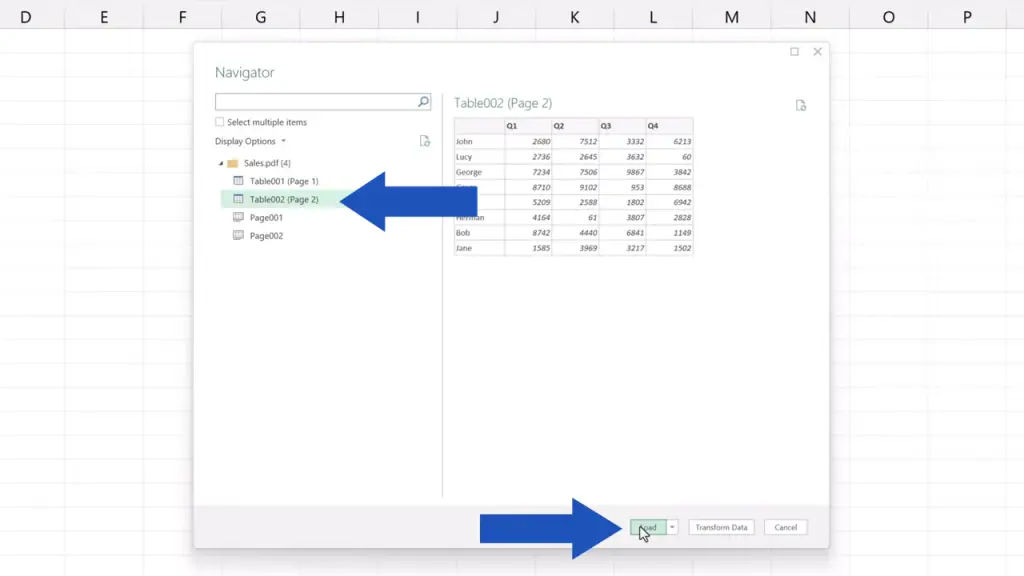Select Table002 (Page 2) in the tree
Viewport: 1024px width, 576px height.
(284, 199)
